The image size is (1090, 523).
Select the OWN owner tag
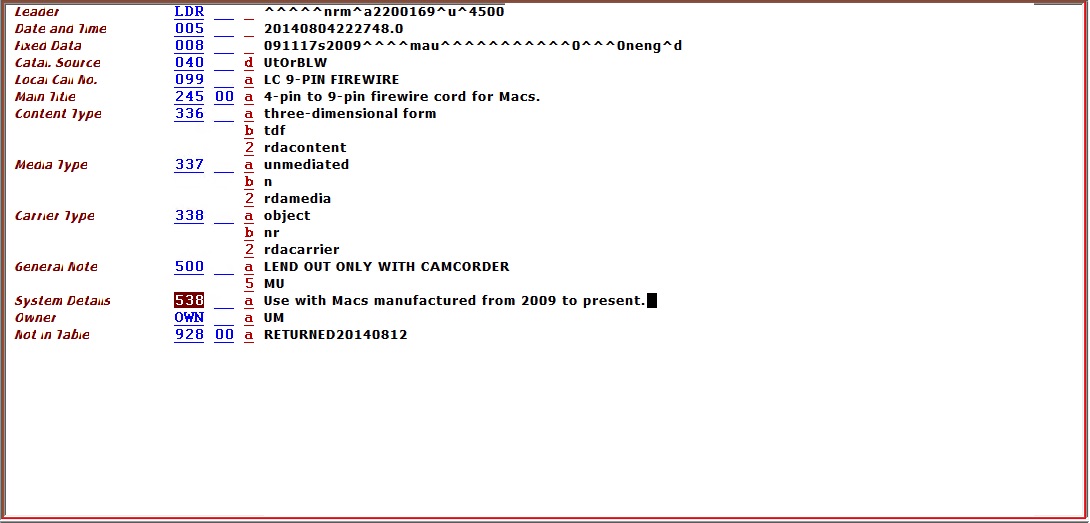189,317
